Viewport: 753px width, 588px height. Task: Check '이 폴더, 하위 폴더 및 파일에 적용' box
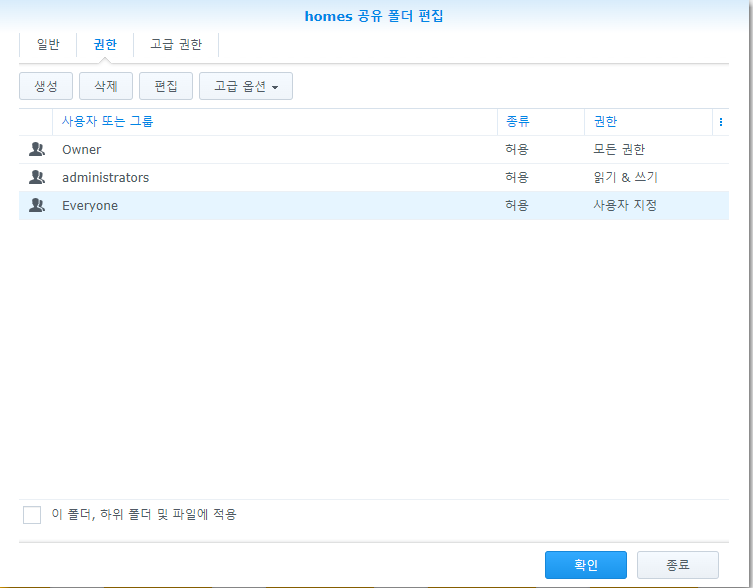click(32, 514)
